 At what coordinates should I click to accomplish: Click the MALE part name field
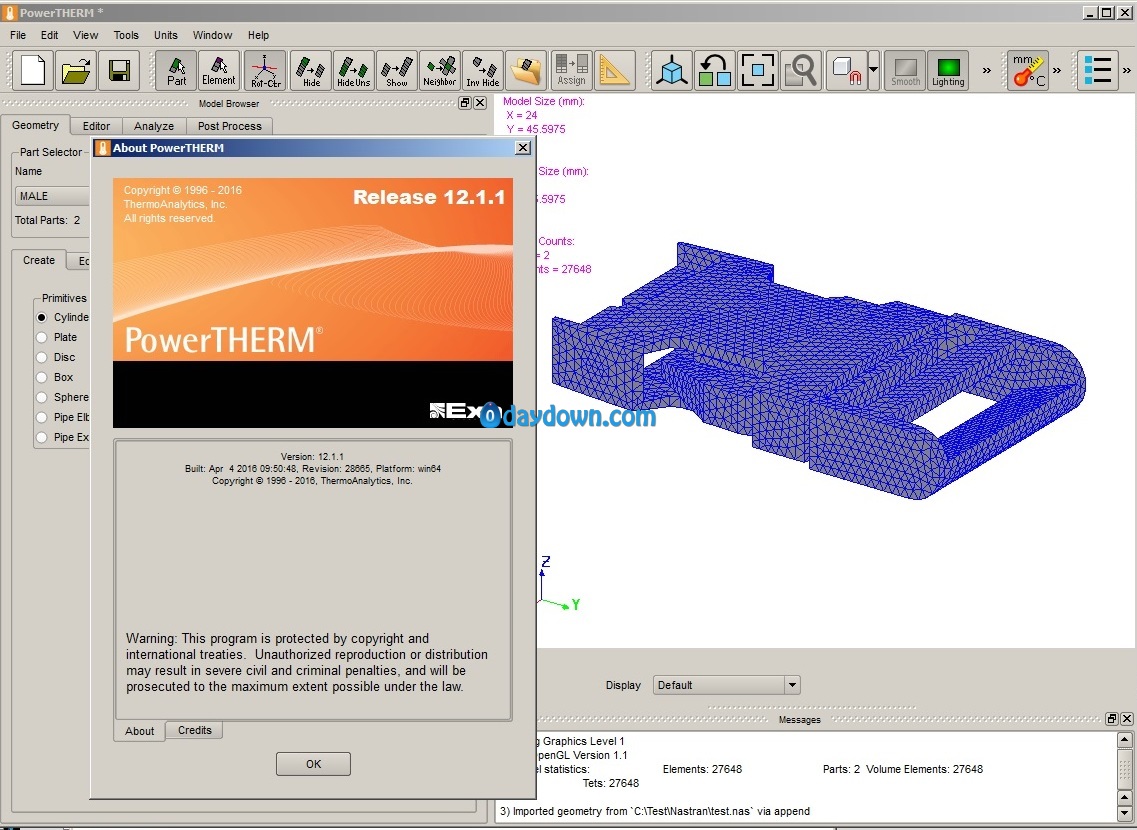[52, 196]
